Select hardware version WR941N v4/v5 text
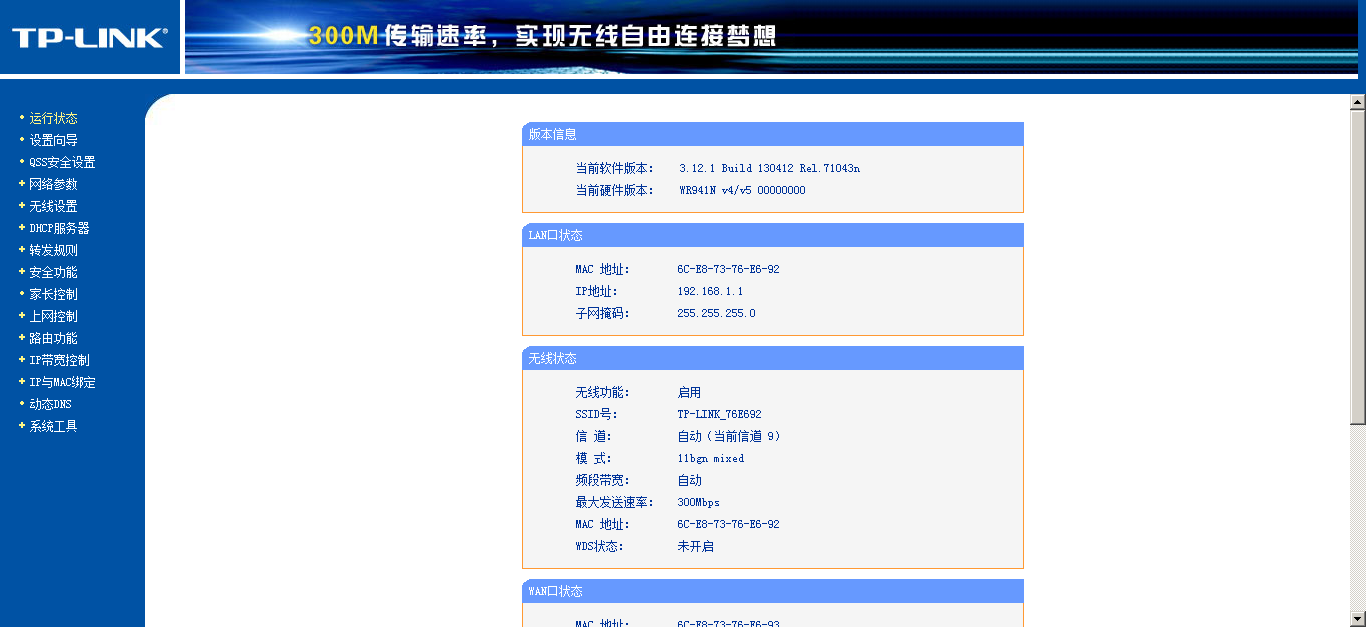This screenshot has width=1366, height=627. pyautogui.click(x=742, y=190)
